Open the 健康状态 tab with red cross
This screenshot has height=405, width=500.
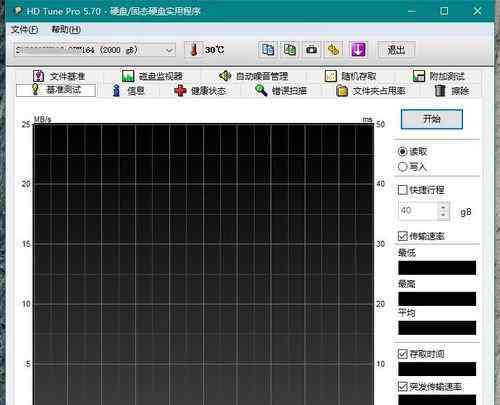point(200,91)
